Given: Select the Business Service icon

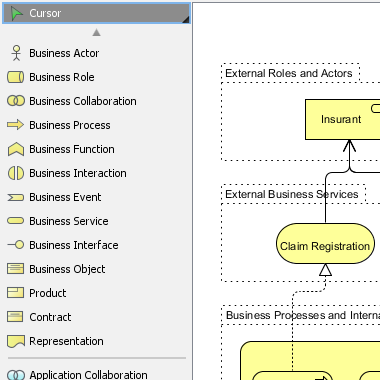Looking at the screenshot, I should tap(16, 221).
